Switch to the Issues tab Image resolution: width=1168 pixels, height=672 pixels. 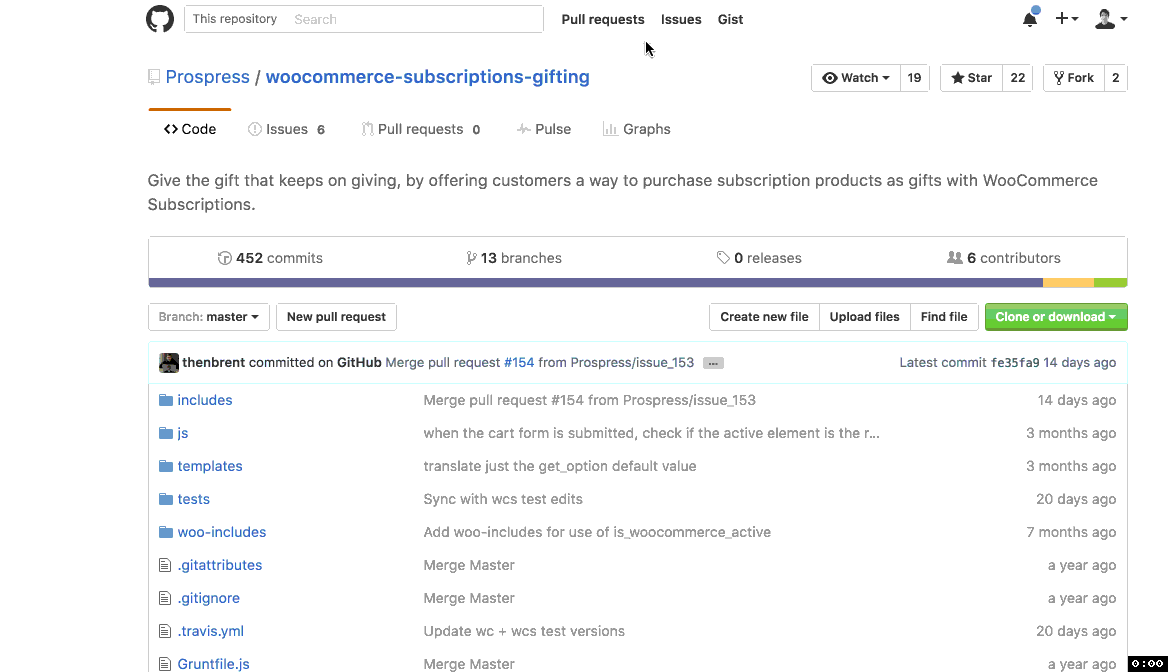click(x=286, y=129)
